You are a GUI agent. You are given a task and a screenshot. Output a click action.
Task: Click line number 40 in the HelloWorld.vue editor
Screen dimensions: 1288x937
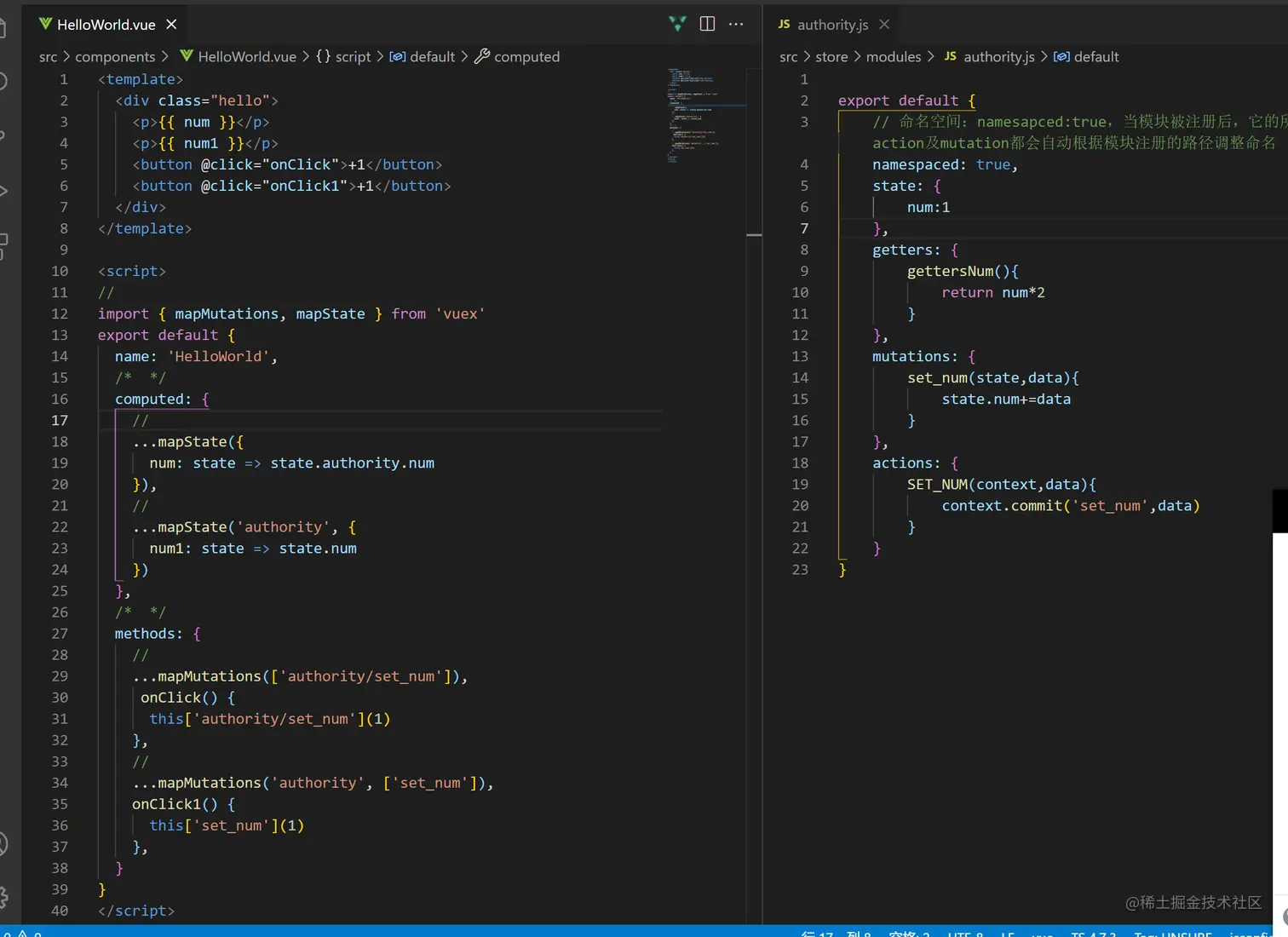click(x=60, y=911)
